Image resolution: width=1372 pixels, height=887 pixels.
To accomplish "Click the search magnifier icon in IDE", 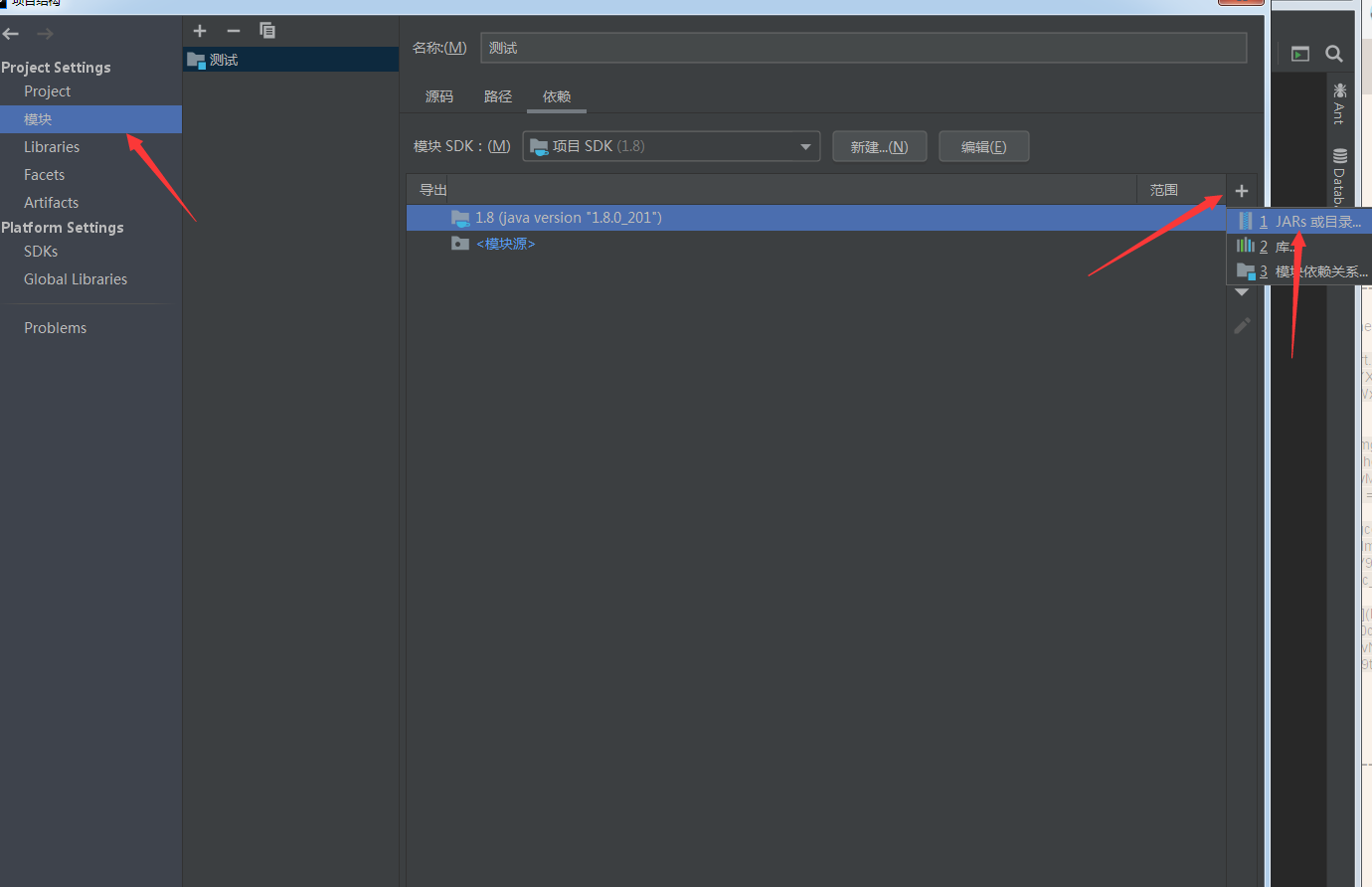I will click(x=1334, y=54).
